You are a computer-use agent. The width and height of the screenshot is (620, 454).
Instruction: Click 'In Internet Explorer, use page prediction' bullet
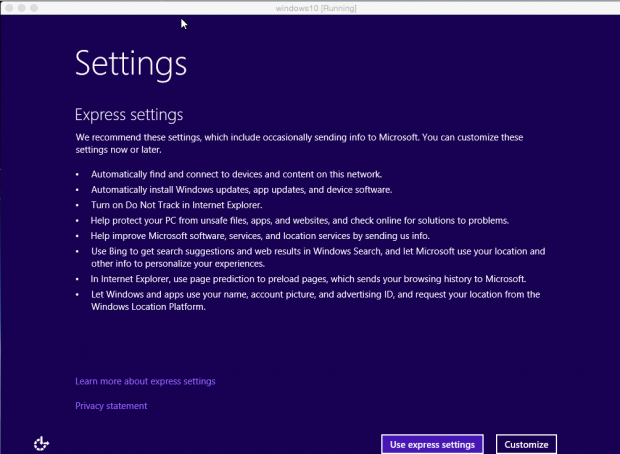pos(308,279)
